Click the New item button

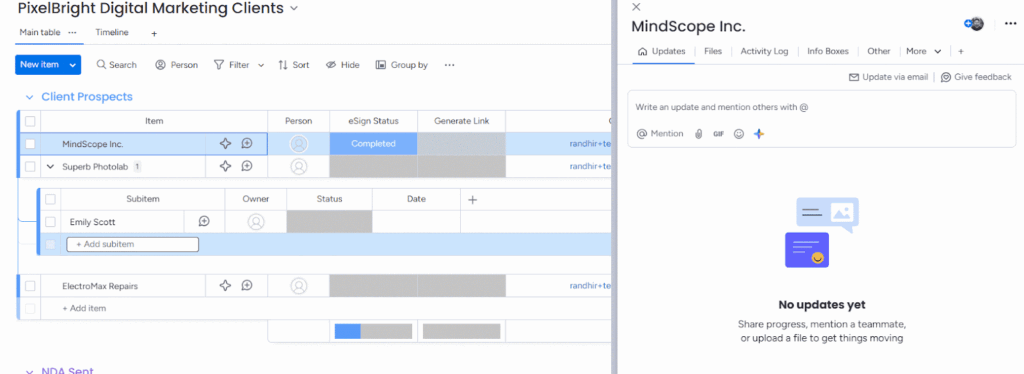click(39, 65)
